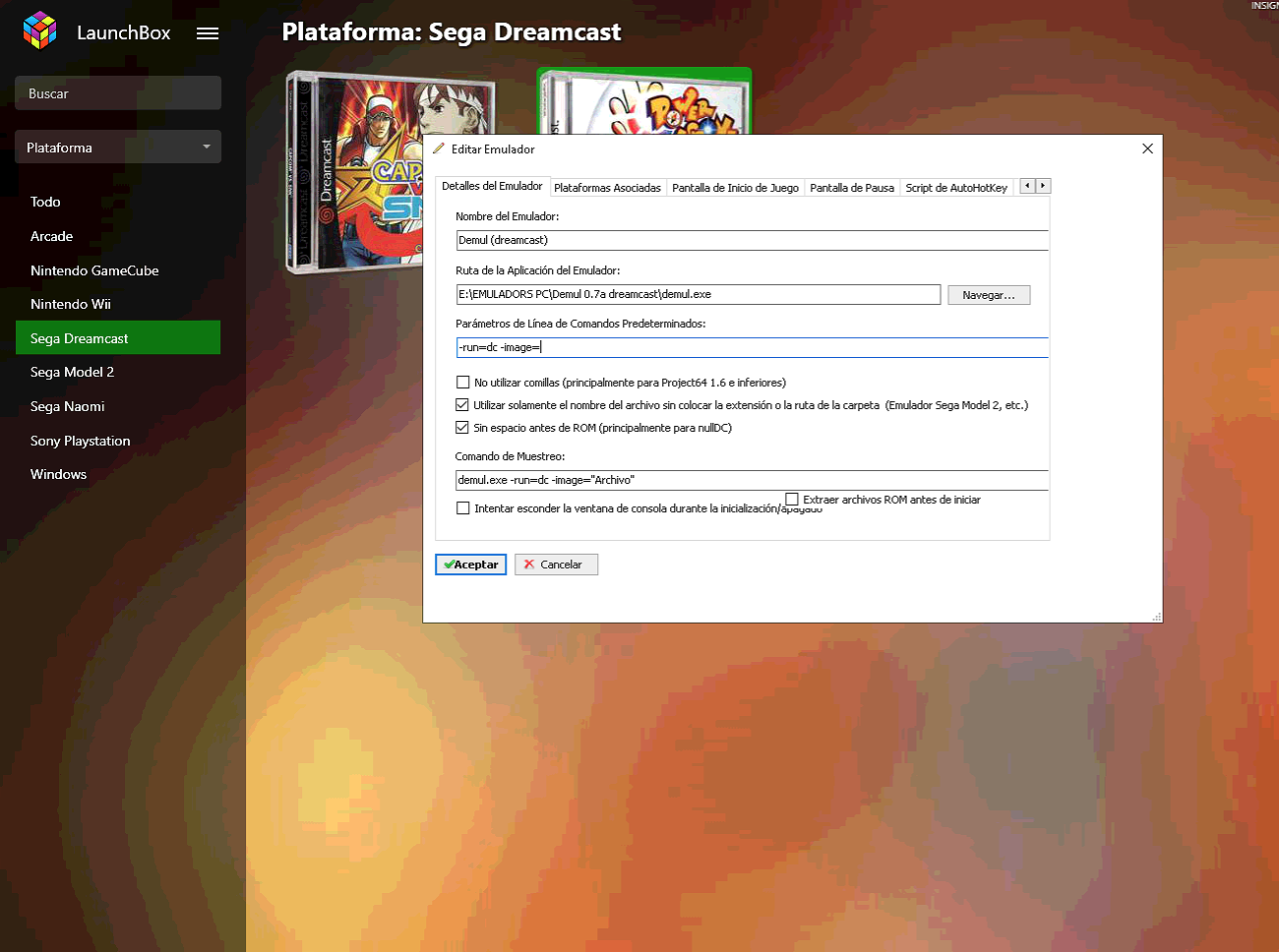The height and width of the screenshot is (952, 1279).
Task: Click the LaunchBox cube logo
Action: click(40, 30)
